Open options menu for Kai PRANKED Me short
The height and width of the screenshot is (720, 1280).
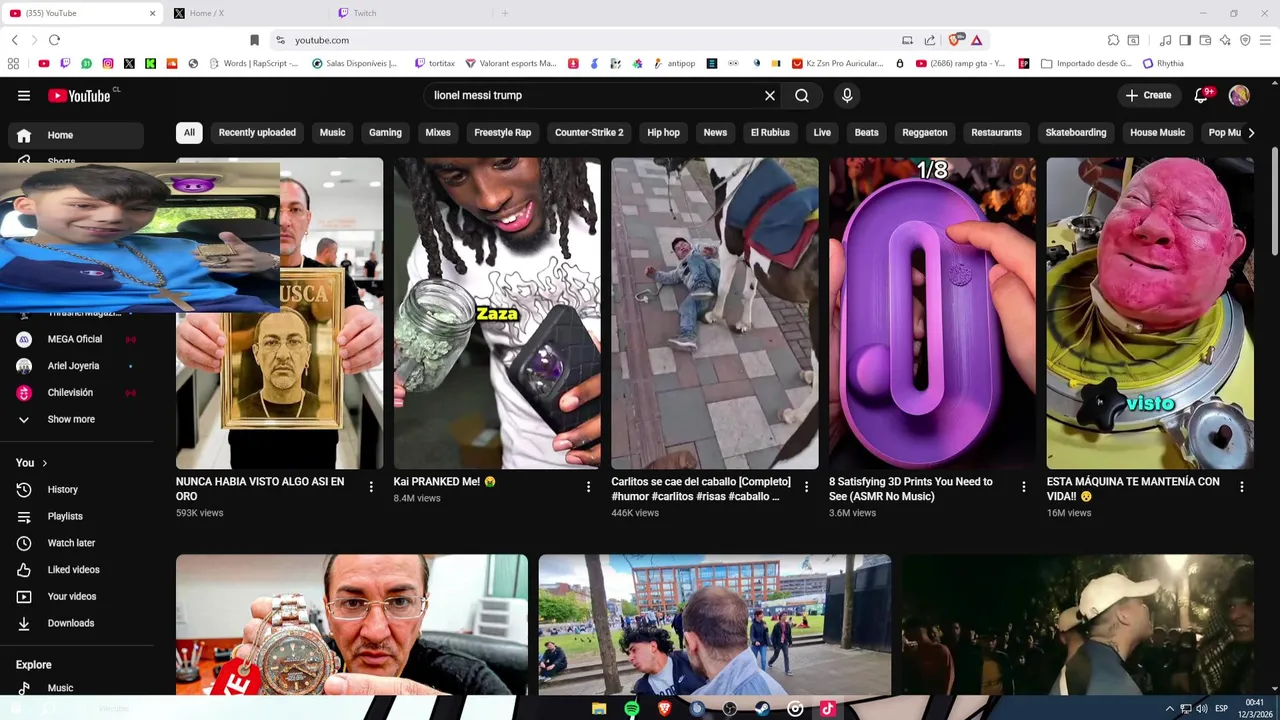click(x=588, y=487)
